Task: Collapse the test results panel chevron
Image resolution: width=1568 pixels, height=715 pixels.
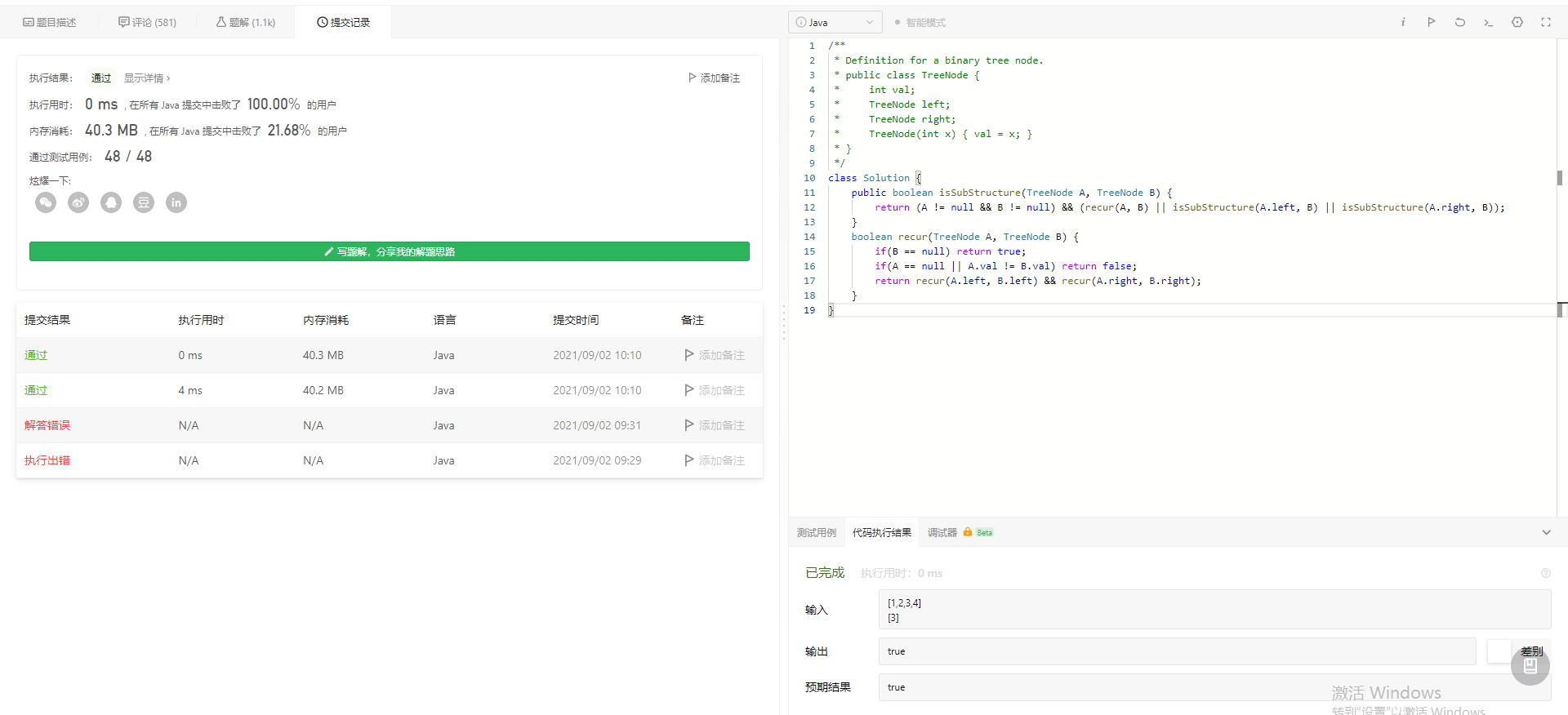Action: click(1546, 532)
